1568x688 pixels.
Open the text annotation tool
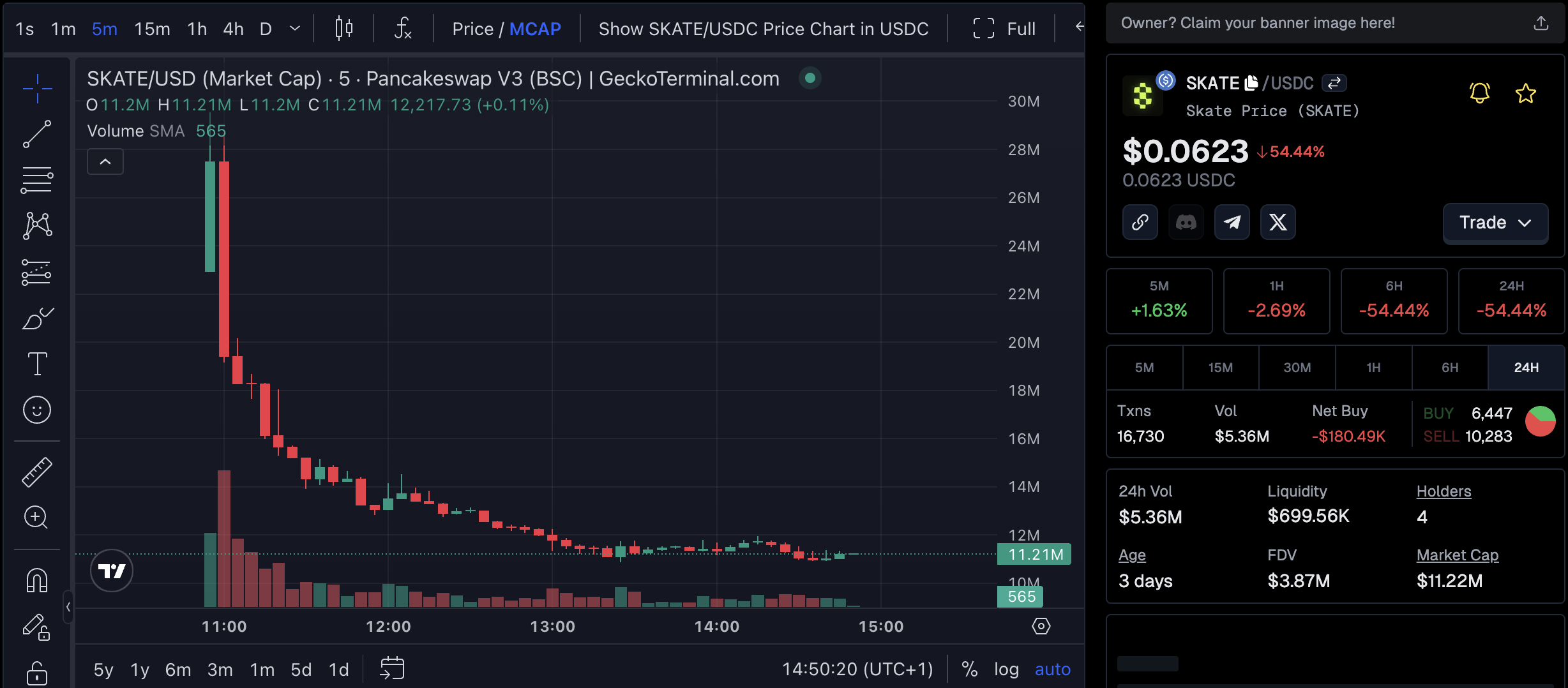pyautogui.click(x=37, y=363)
